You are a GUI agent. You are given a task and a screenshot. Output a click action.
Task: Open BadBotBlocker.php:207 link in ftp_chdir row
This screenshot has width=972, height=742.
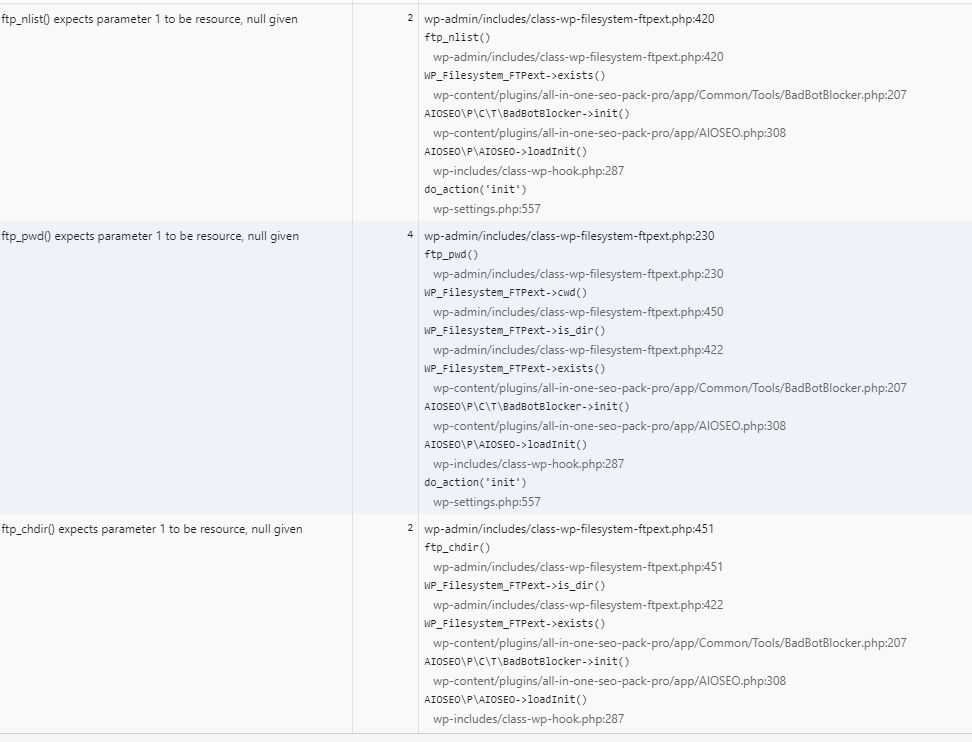tap(669, 643)
